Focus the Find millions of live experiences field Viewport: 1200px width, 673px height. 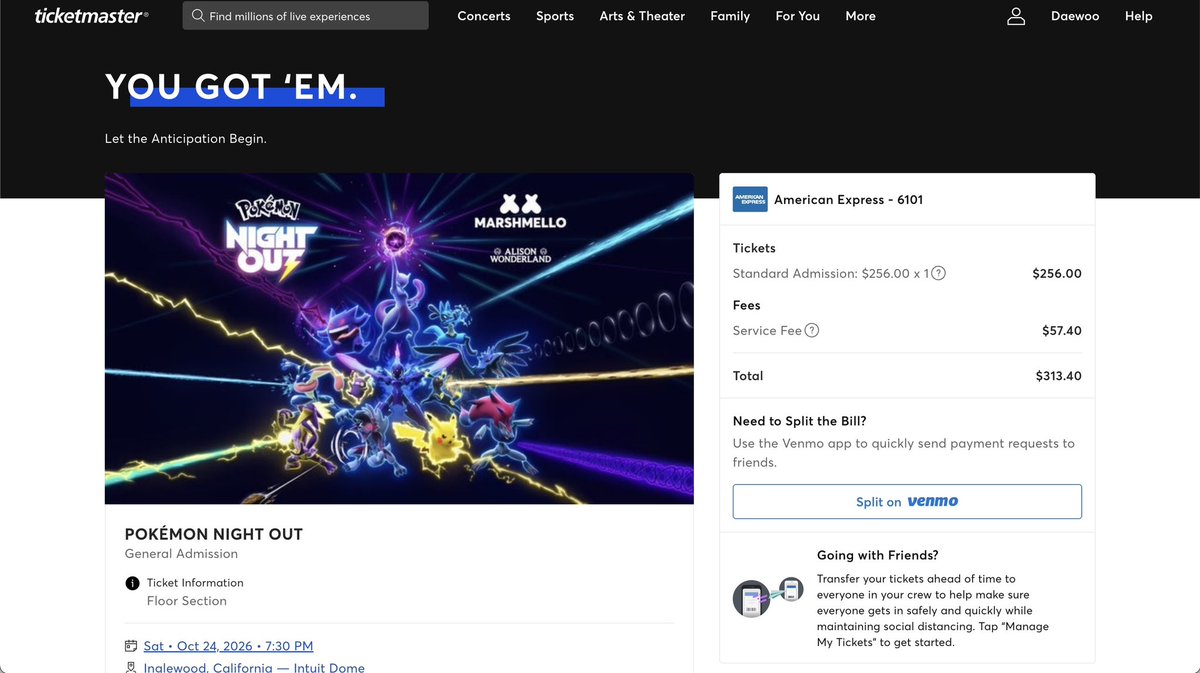tap(306, 16)
